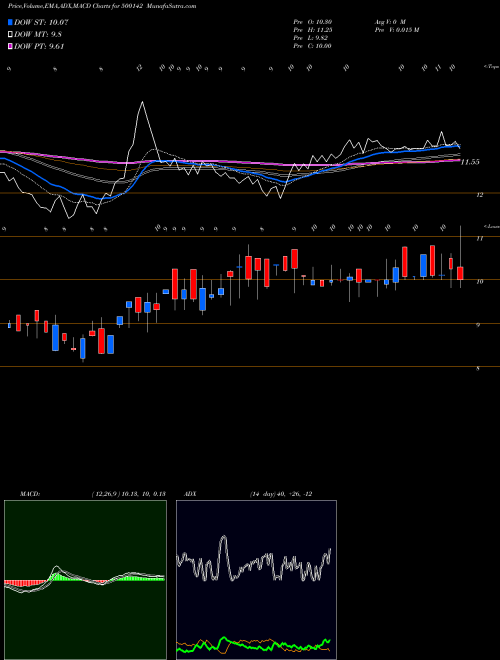Image resolution: width=500 pixels, height=660 pixels.
Task: Click the magenta DOW PT legend swatch
Action: point(10,47)
